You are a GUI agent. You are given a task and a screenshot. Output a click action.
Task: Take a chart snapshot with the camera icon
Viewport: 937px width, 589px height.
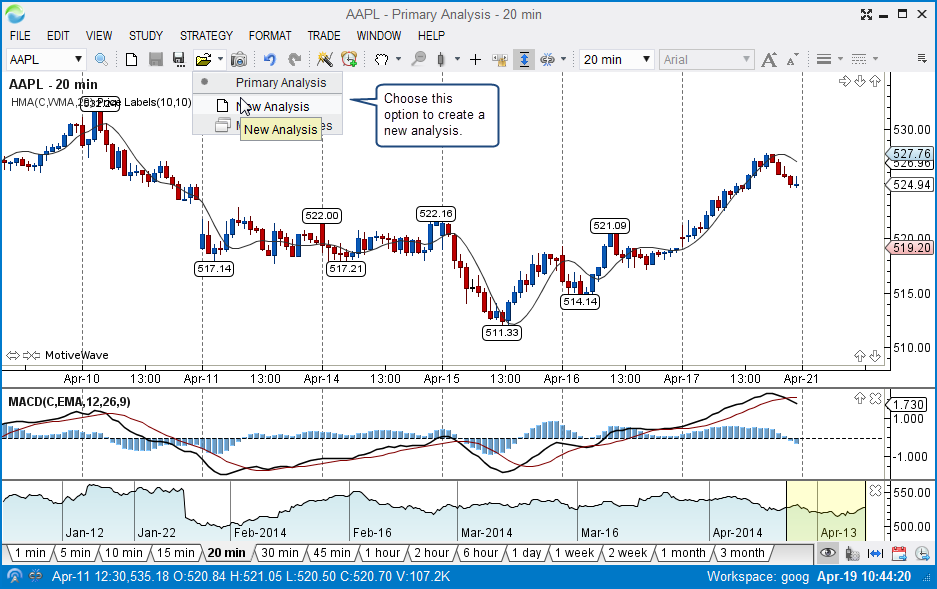(238, 59)
